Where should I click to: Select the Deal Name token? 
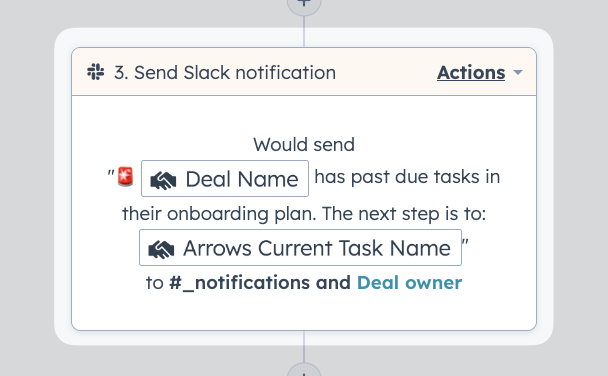coord(225,178)
